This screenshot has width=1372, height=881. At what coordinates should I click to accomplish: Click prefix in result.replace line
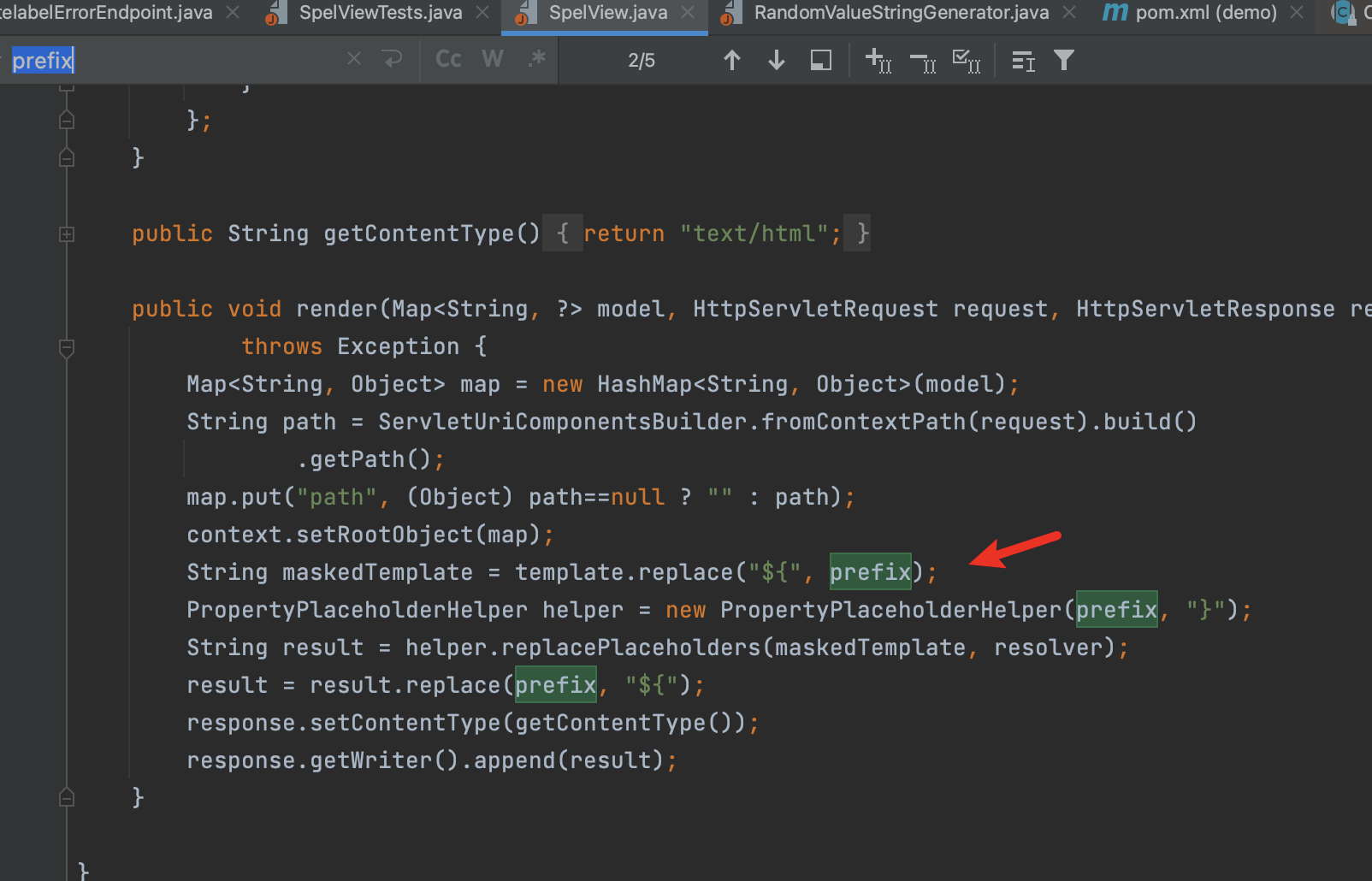point(556,684)
